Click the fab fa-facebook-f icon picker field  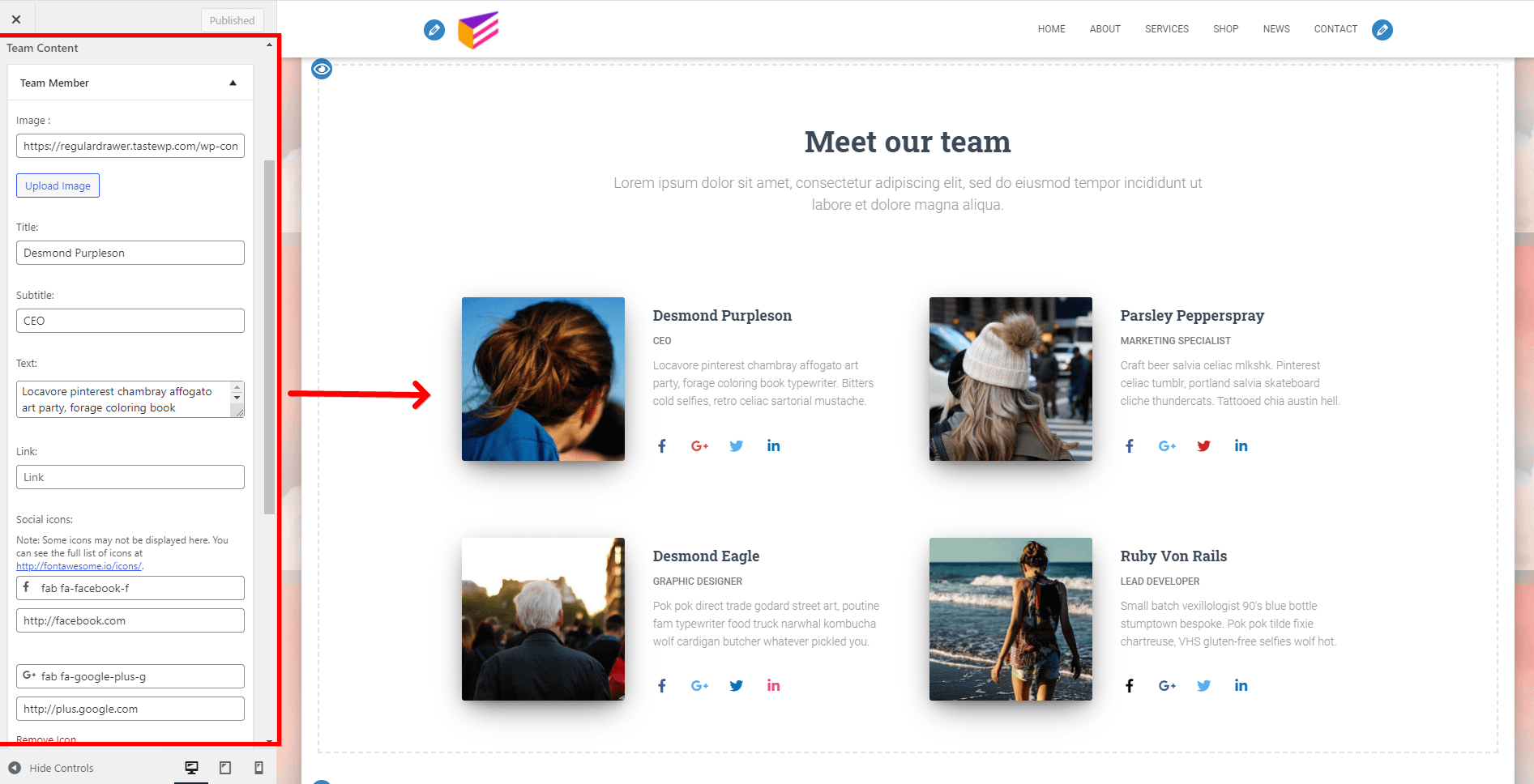click(x=130, y=588)
